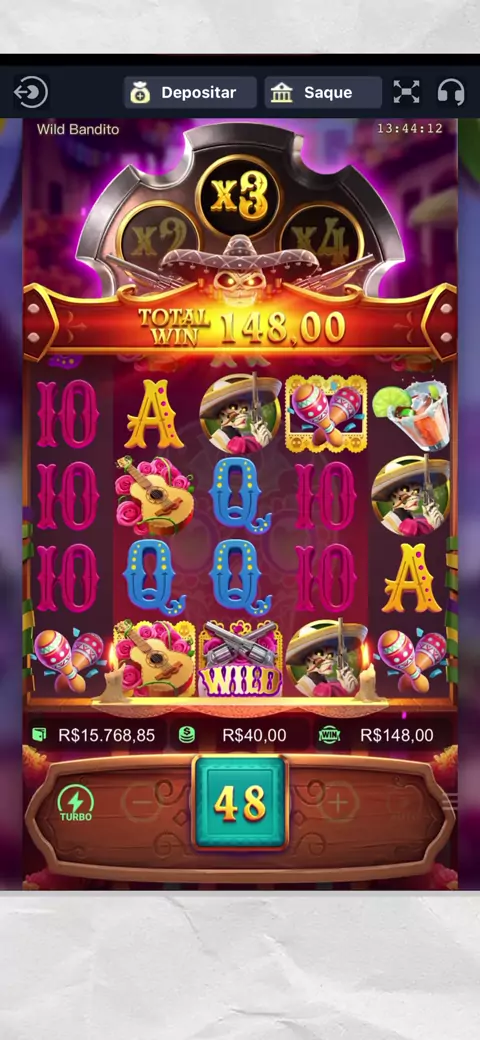Click the green WIN badge icon

click(x=329, y=734)
